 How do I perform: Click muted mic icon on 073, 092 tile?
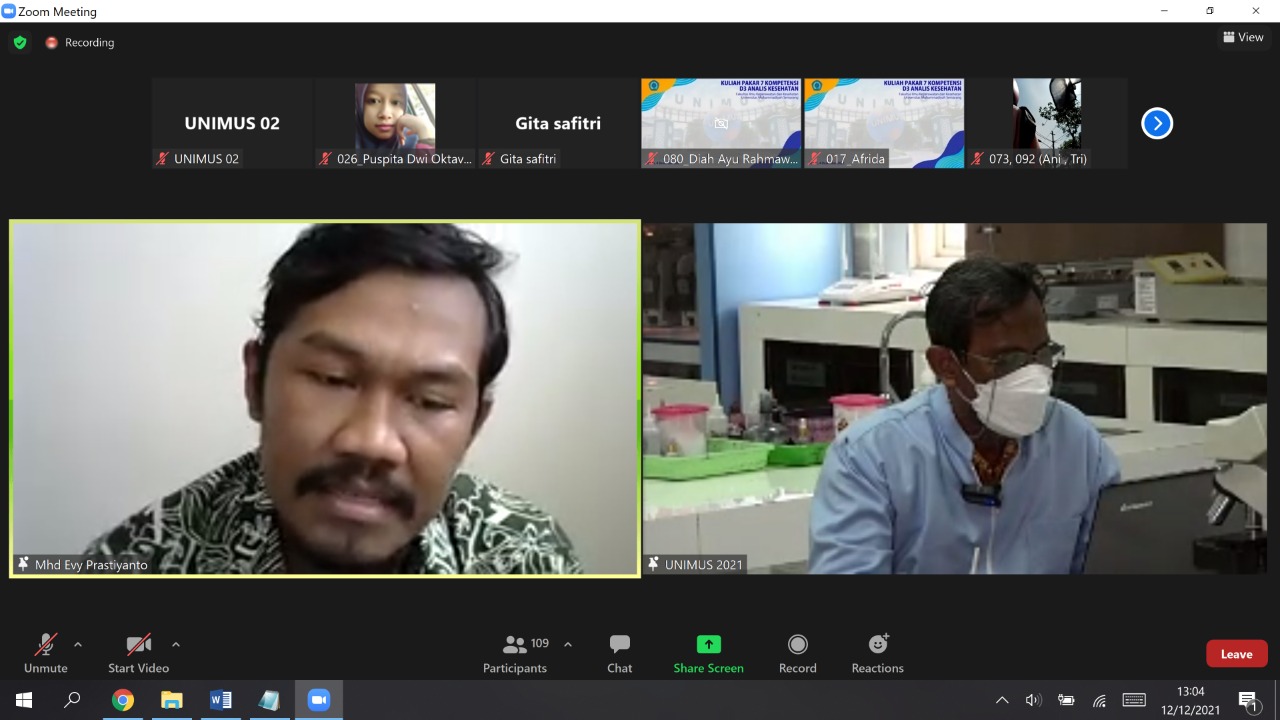[x=977, y=159]
